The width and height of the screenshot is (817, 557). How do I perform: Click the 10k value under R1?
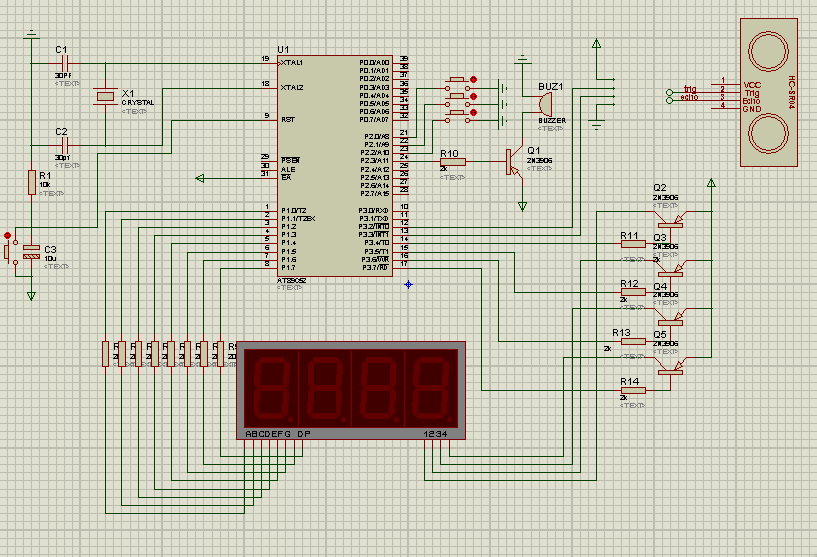tap(45, 185)
